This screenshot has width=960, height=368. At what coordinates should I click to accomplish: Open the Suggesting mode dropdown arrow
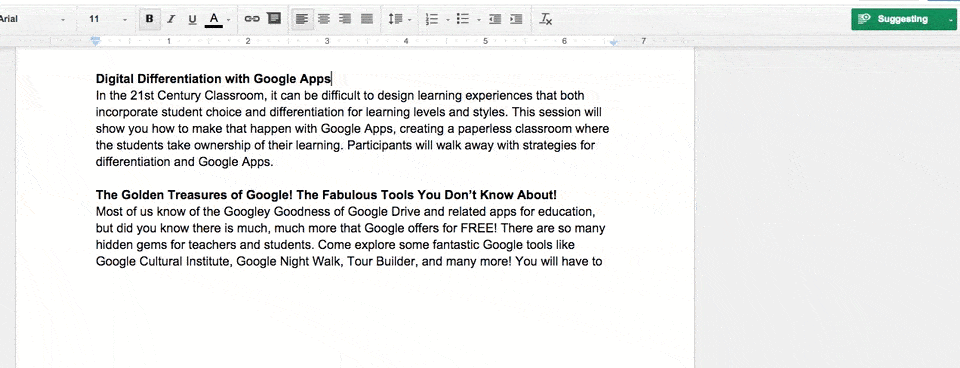coord(950,20)
